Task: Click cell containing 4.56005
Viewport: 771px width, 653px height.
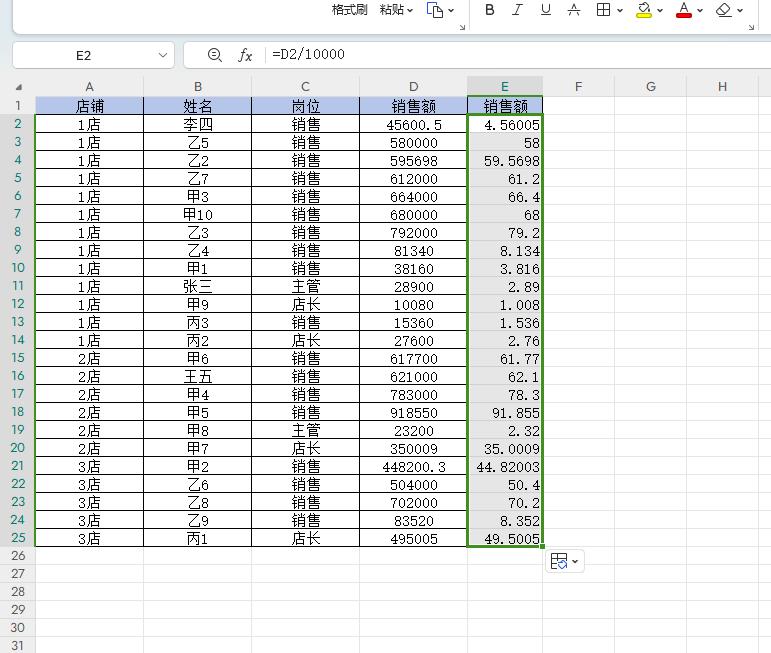Action: click(505, 124)
